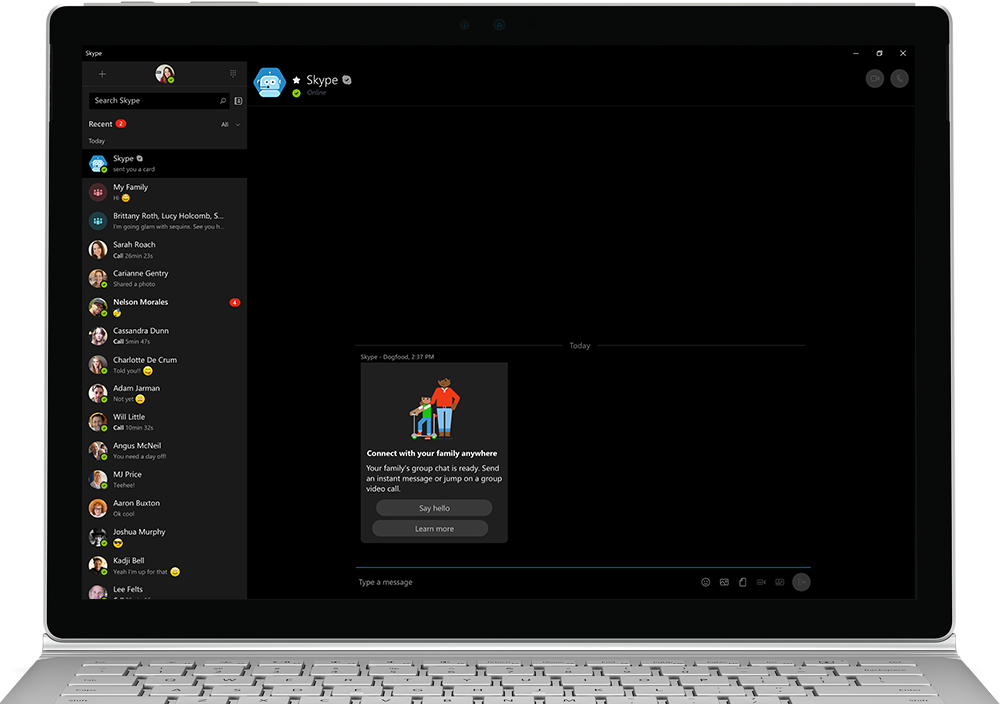Screen dimensions: 1000x704
Task: Click the Recent heading label
Action: point(100,124)
